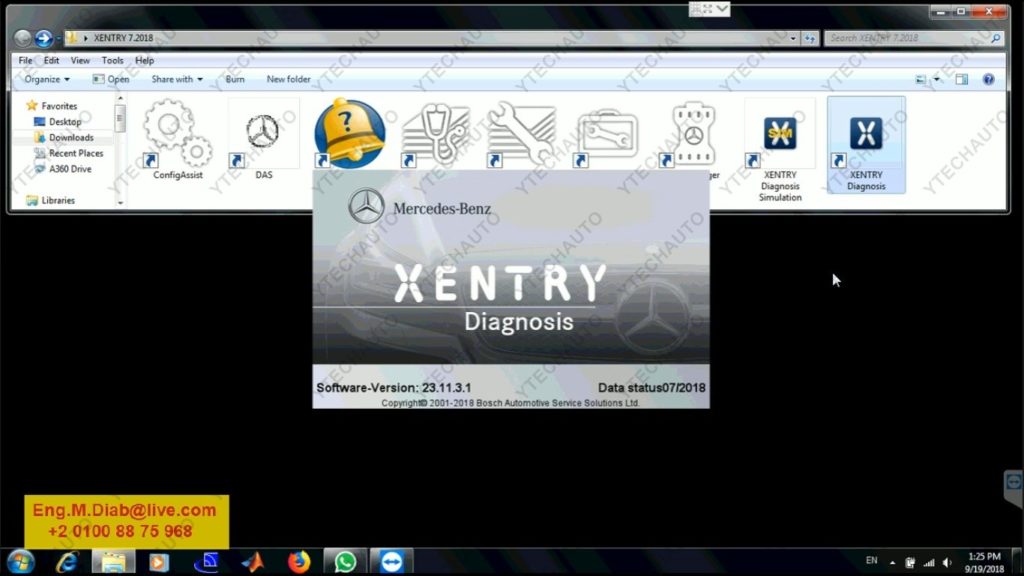
Task: Open the toolbox wrench shortcut icon
Action: (x=607, y=133)
